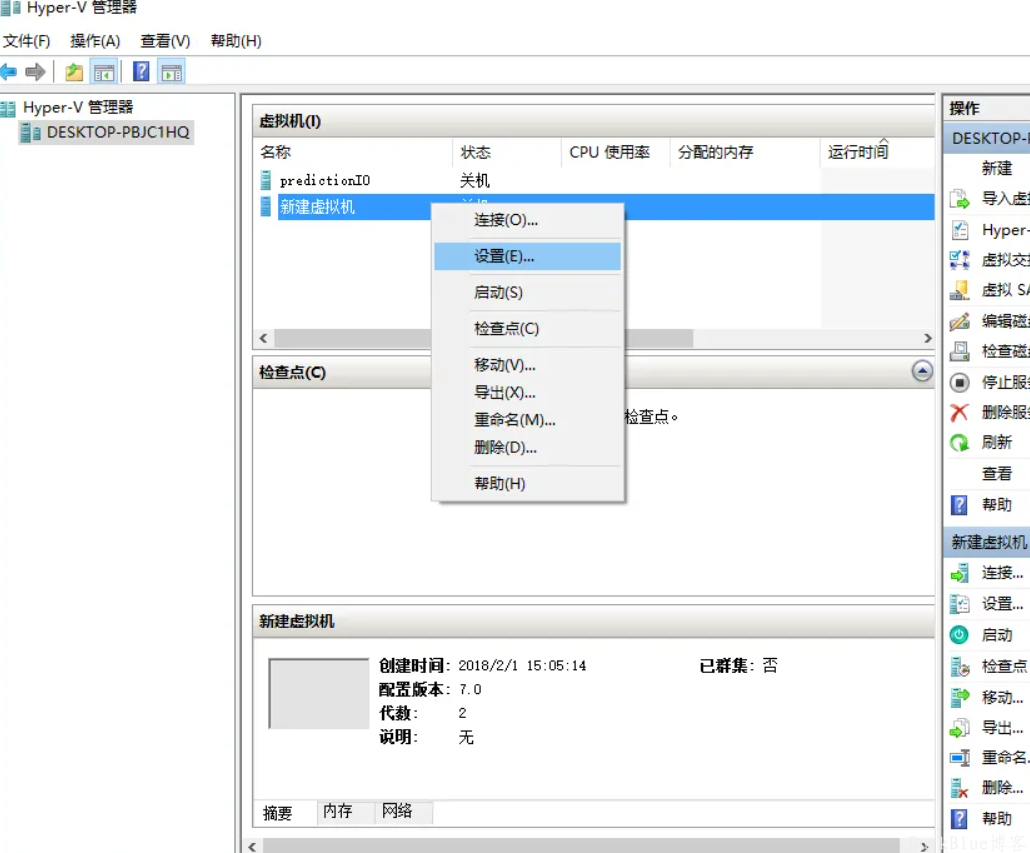This screenshot has height=853, width=1030.
Task: Open the 虚拟 SAN manager icon
Action: point(960,290)
